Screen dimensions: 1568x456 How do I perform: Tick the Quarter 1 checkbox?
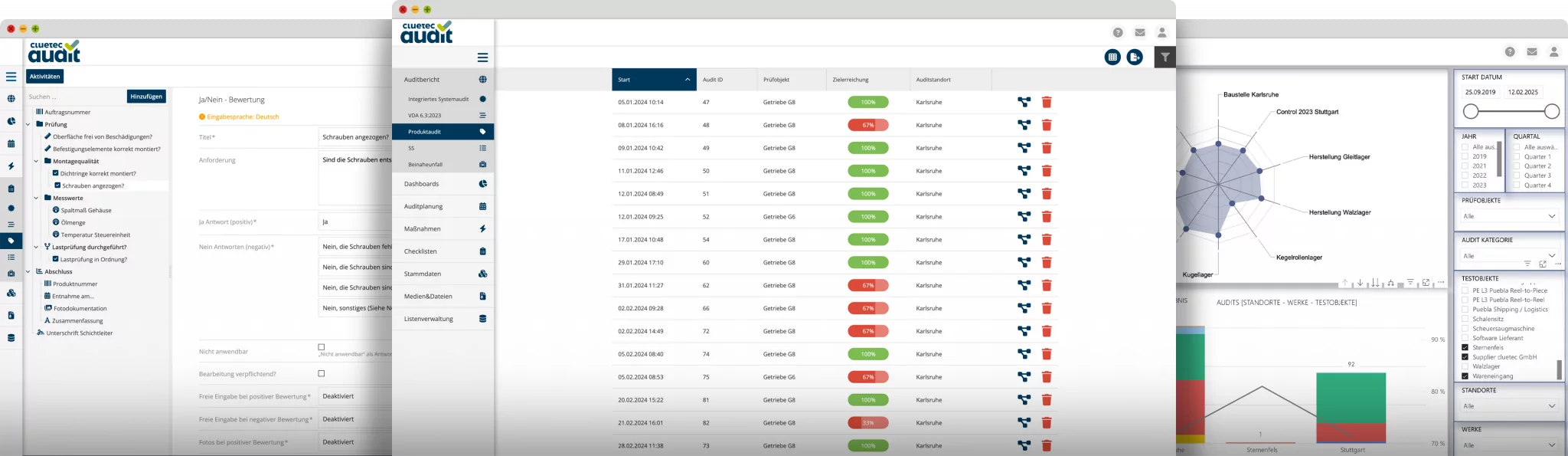click(x=1517, y=156)
